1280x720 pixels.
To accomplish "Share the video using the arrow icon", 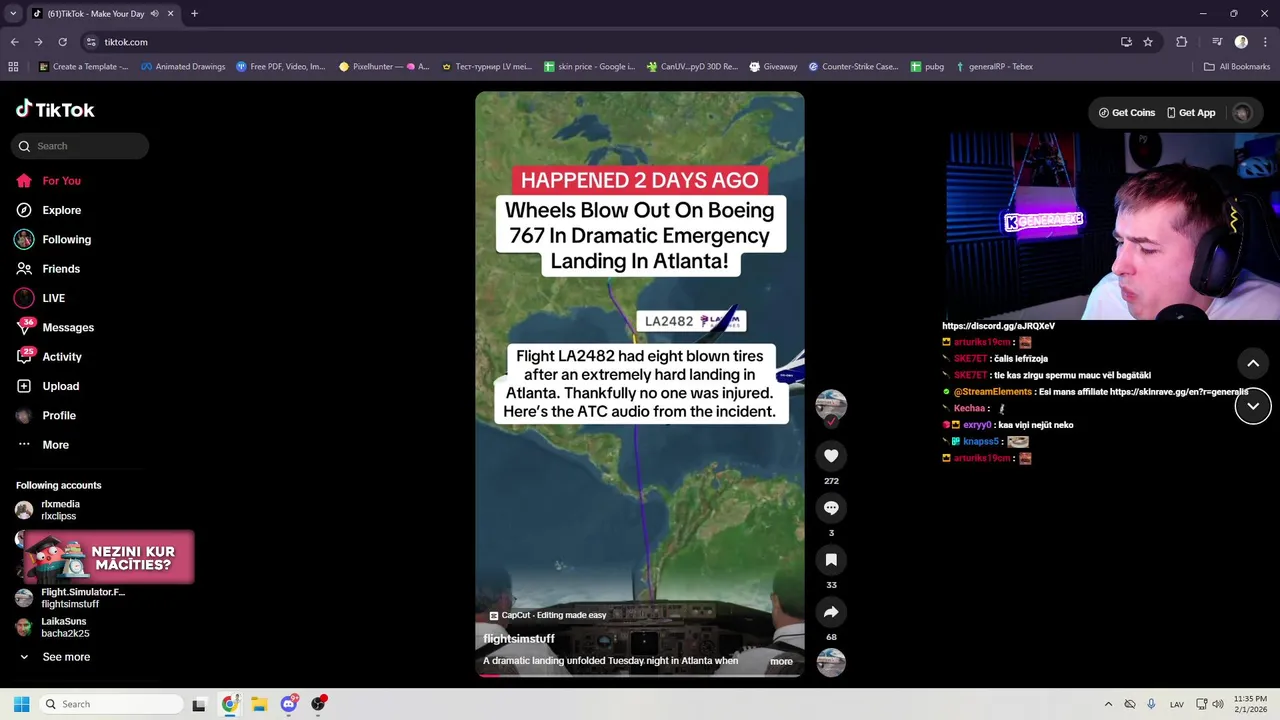I will tap(831, 612).
